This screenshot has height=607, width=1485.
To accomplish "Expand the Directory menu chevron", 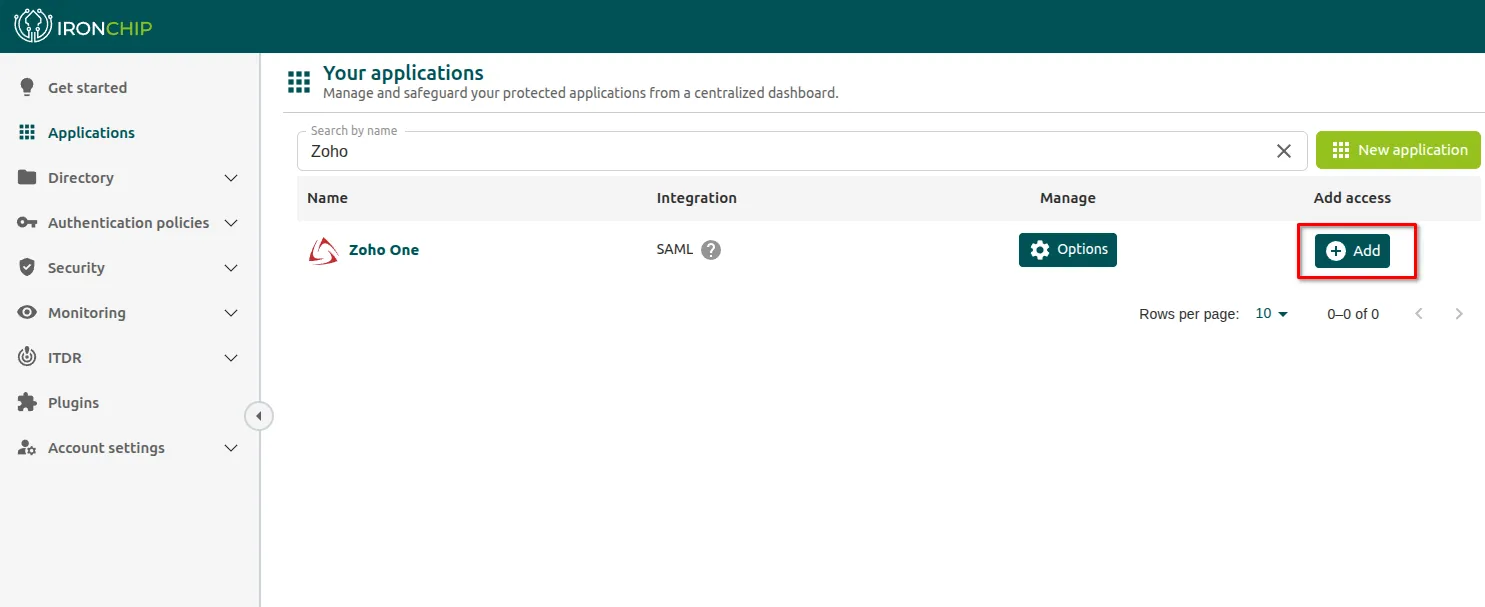I will point(231,178).
